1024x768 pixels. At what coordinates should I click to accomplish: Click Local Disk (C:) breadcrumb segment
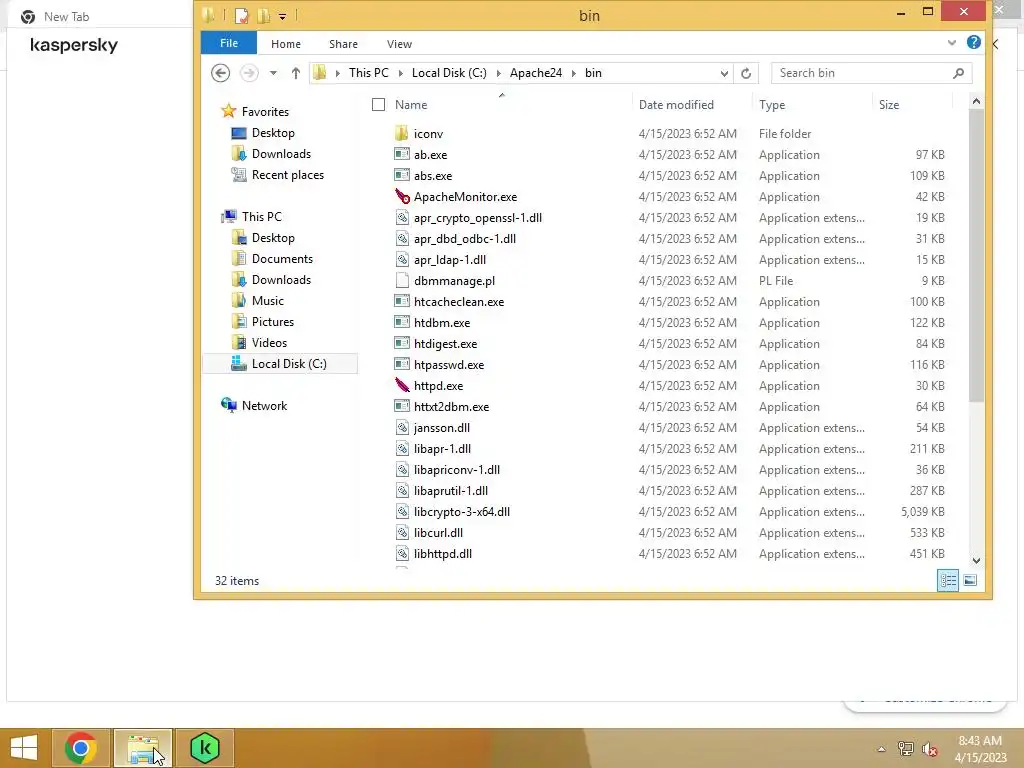[449, 73]
